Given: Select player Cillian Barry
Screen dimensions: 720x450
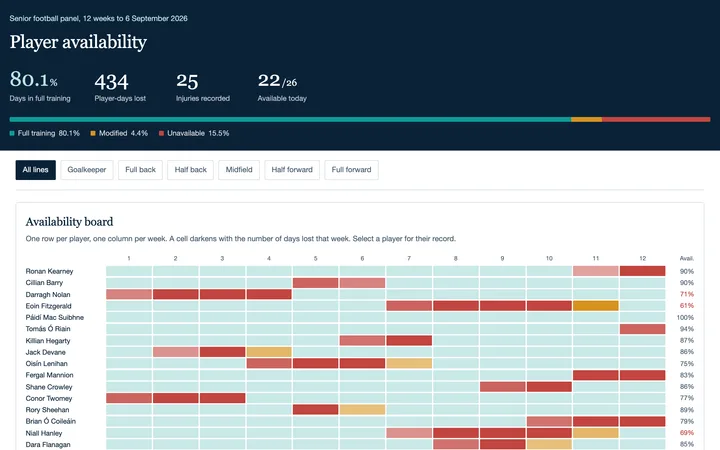Looking at the screenshot, I should point(44,282).
